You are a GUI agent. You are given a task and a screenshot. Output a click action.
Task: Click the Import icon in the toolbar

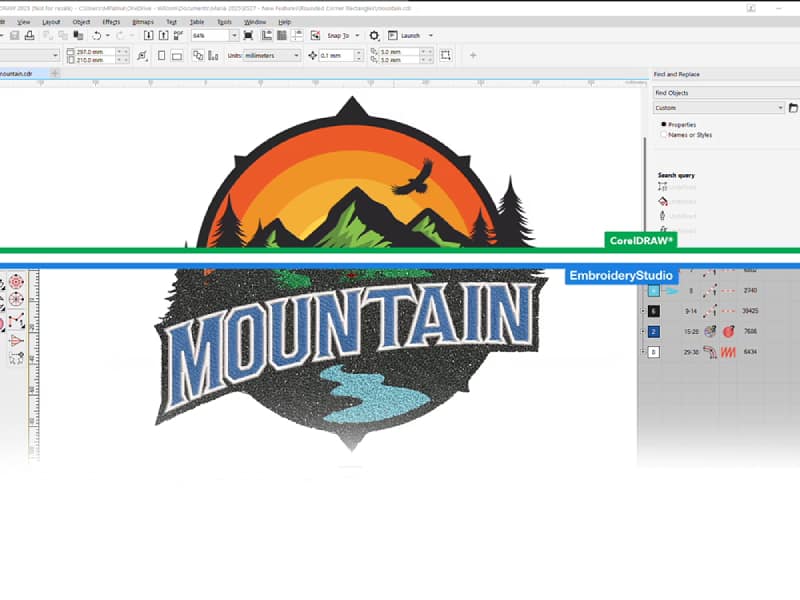coord(148,36)
